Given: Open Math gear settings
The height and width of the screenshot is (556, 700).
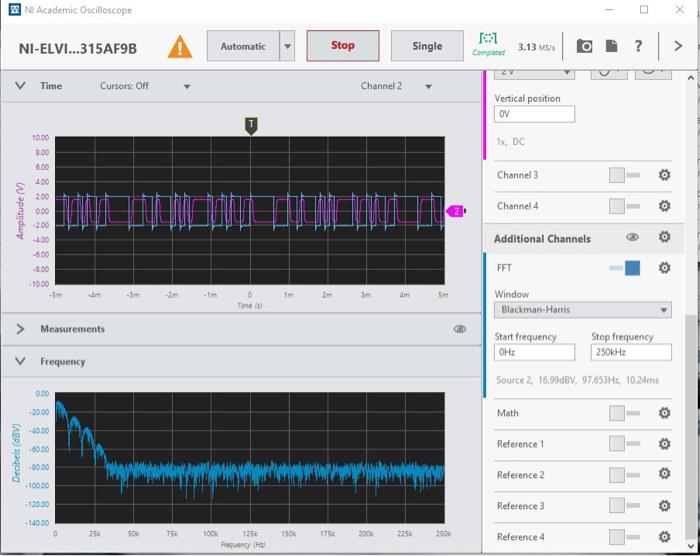Looking at the screenshot, I should point(664,413).
